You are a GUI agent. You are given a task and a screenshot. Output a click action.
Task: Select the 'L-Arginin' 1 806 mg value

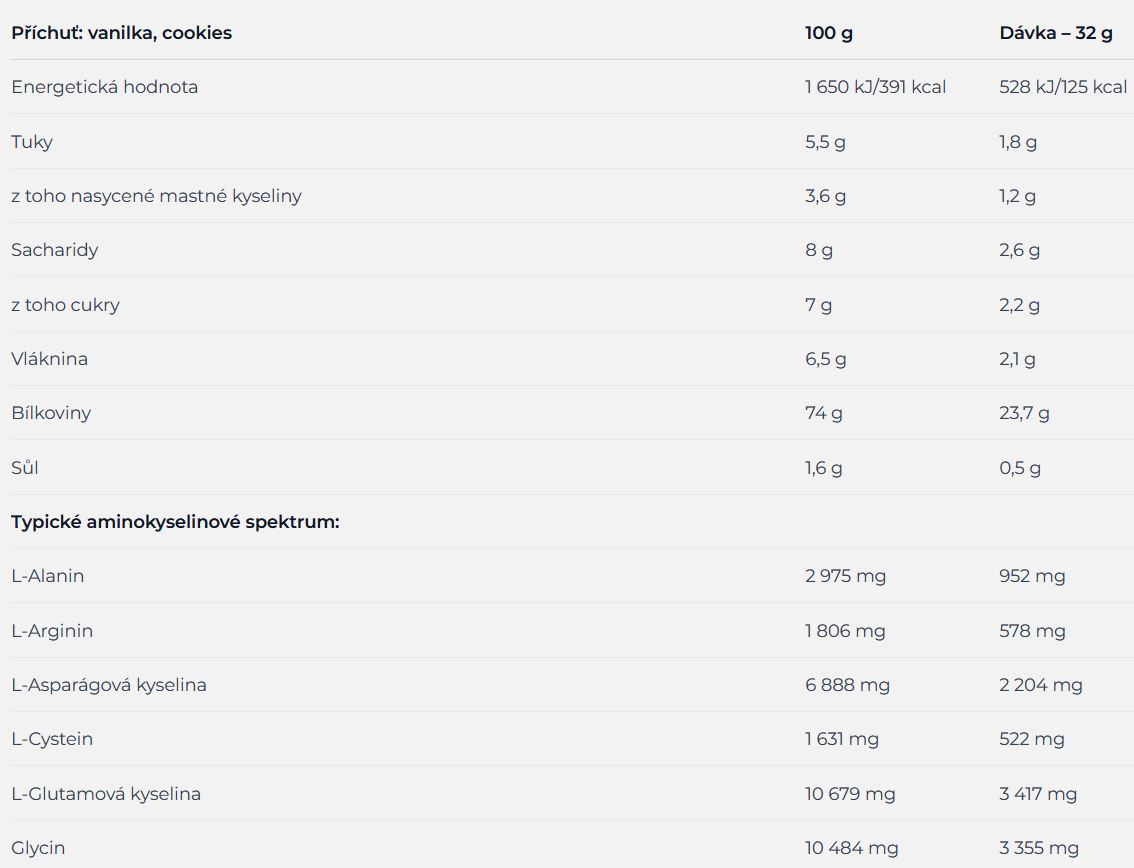coord(845,631)
